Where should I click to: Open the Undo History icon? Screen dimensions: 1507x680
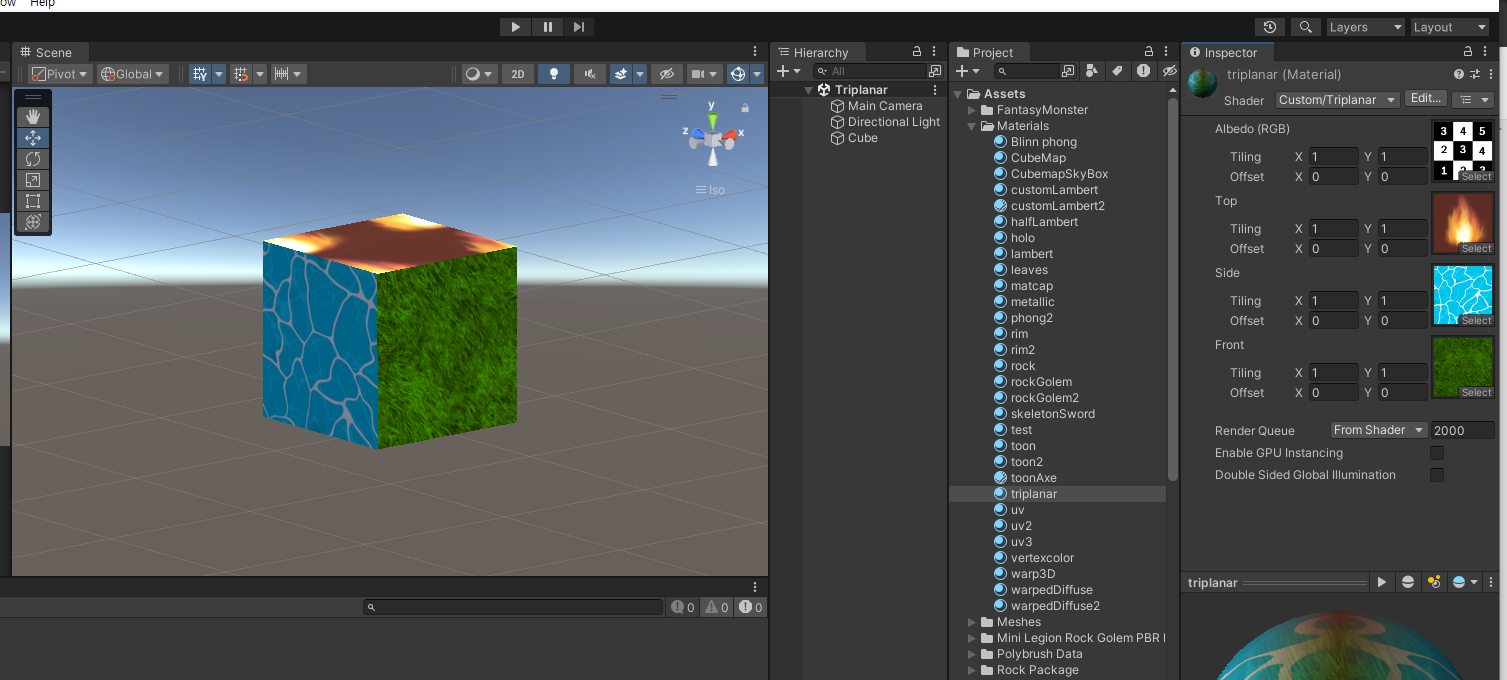[1270, 27]
